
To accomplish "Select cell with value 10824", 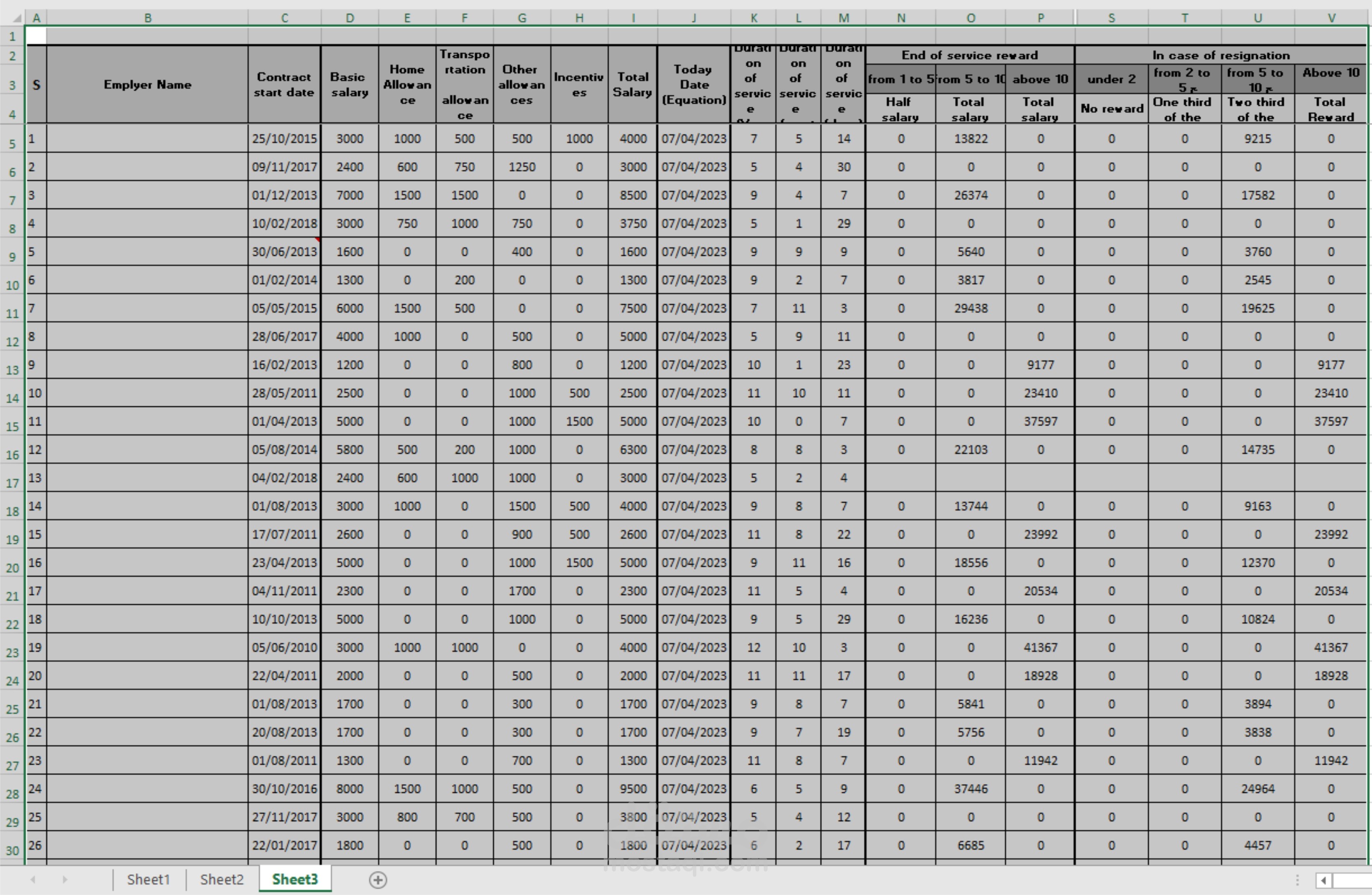I will pyautogui.click(x=1258, y=619).
